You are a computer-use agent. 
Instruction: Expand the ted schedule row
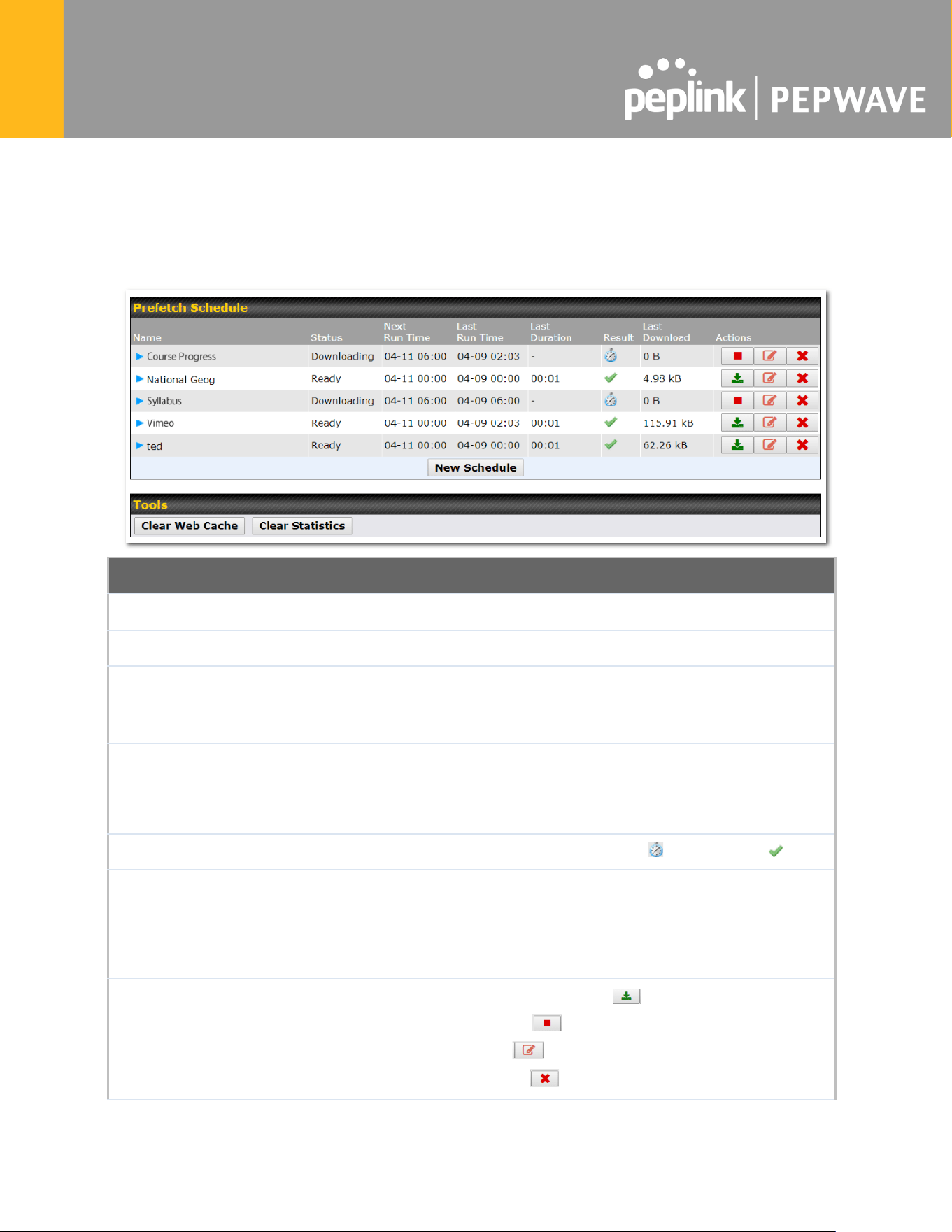pyautogui.click(x=139, y=446)
